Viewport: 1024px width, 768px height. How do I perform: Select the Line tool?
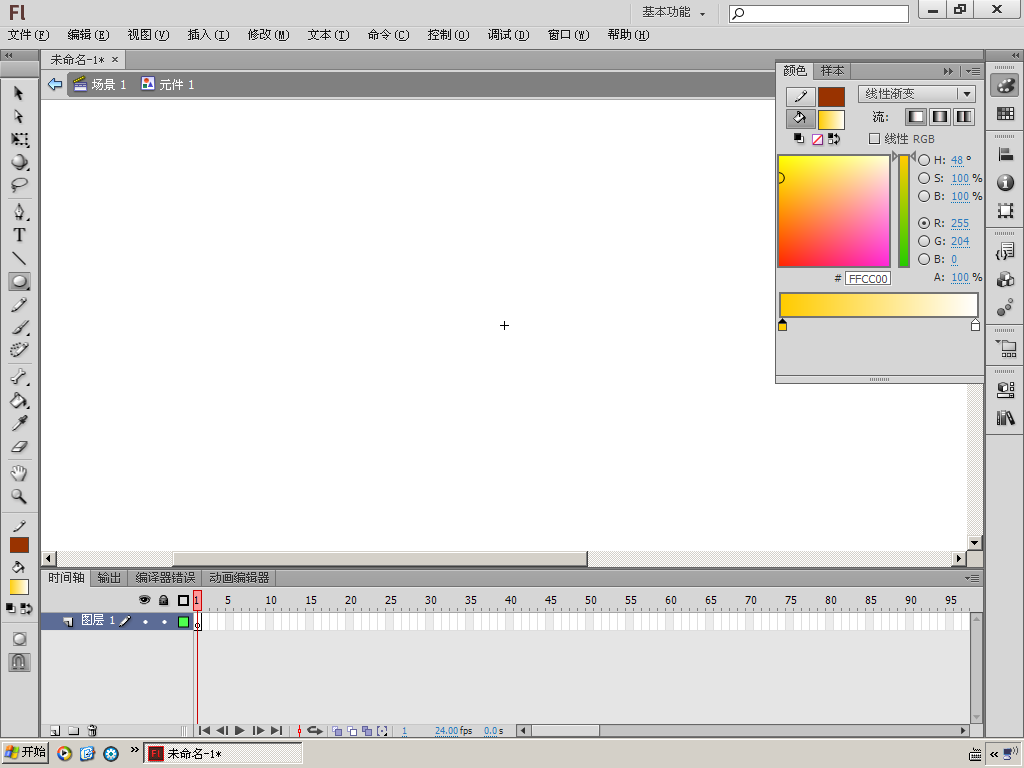pos(19,259)
